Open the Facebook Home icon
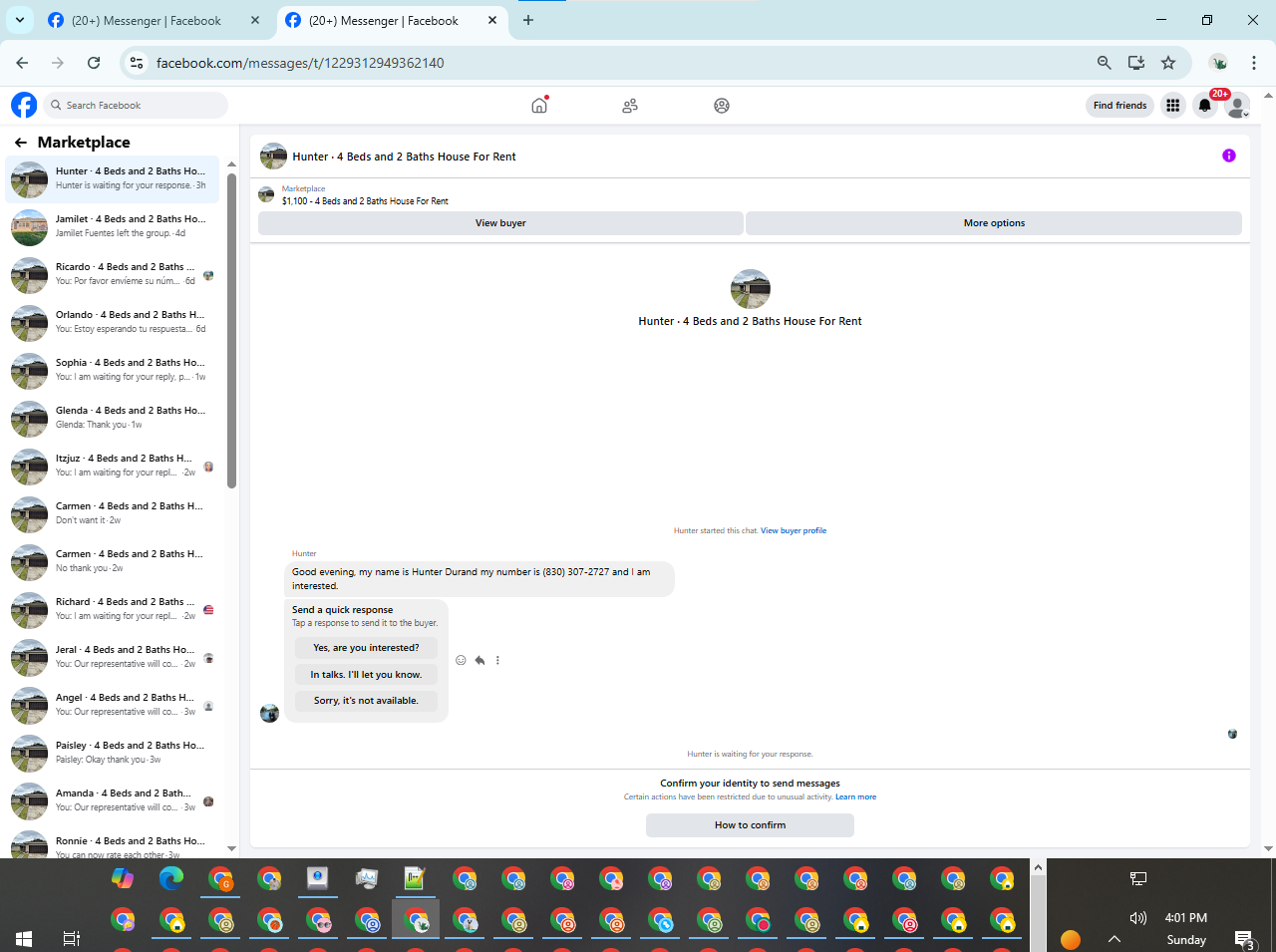The image size is (1276, 952). point(539,105)
